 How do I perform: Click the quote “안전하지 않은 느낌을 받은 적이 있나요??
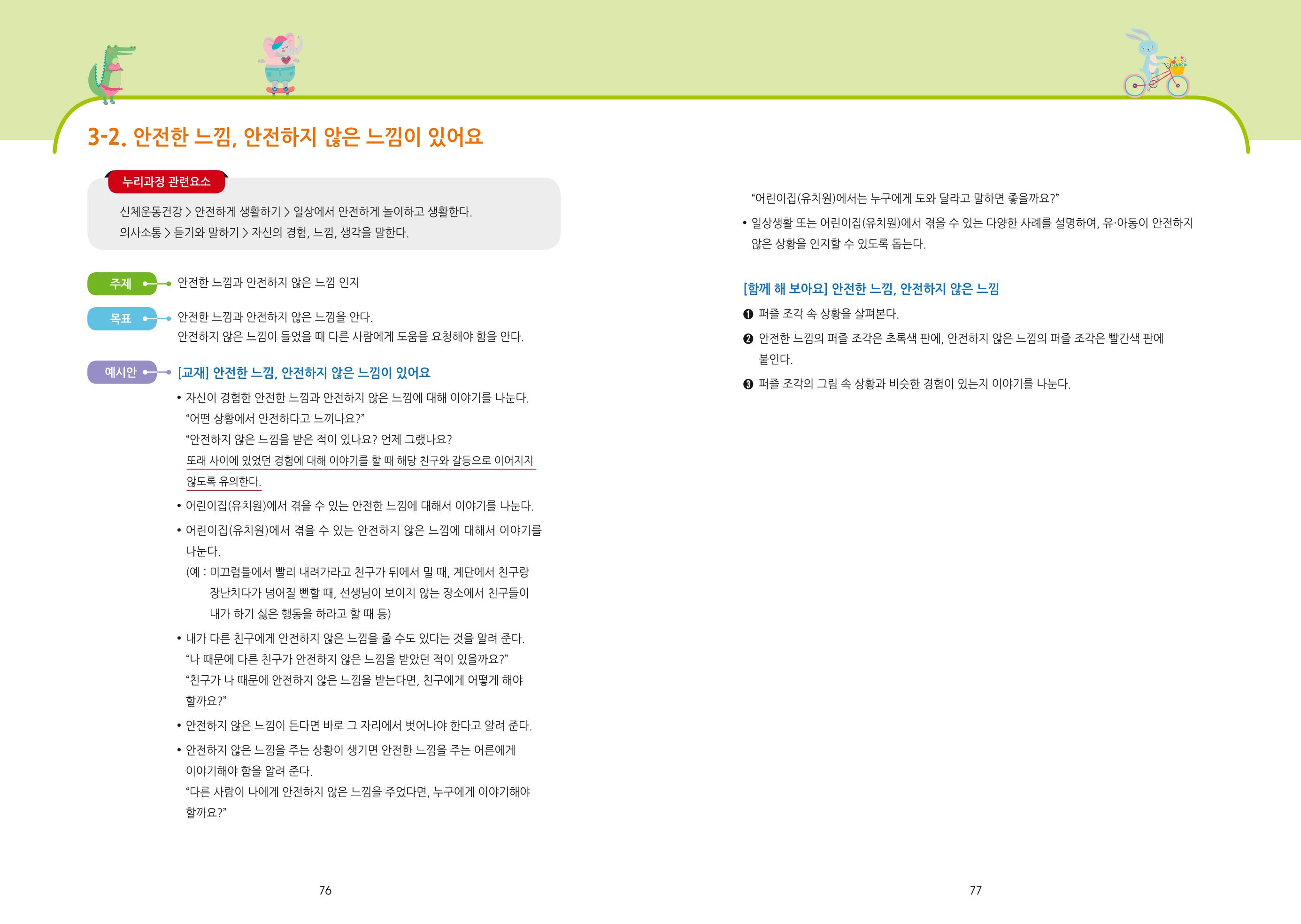pyautogui.click(x=319, y=440)
